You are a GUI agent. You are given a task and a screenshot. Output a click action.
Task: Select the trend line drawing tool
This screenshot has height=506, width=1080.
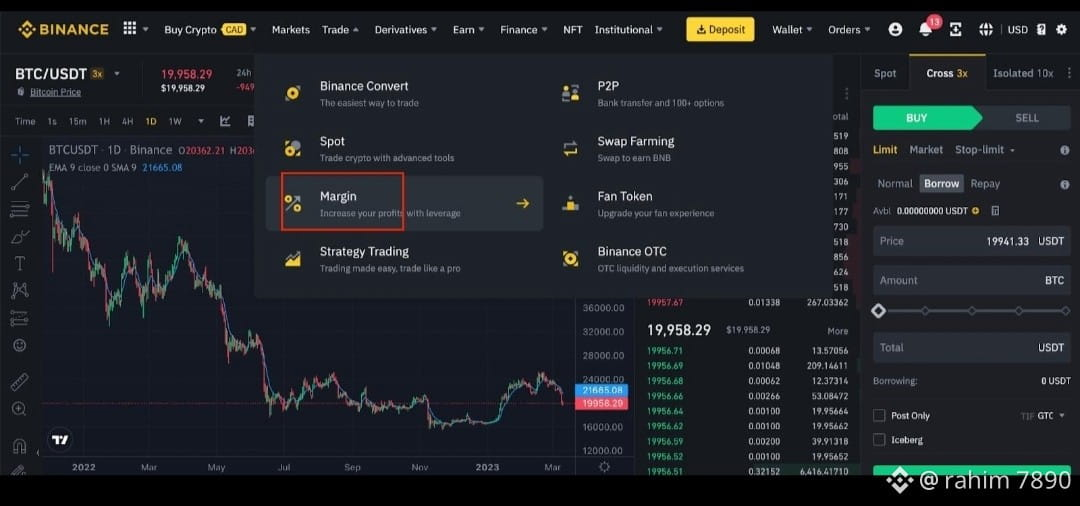click(x=19, y=182)
